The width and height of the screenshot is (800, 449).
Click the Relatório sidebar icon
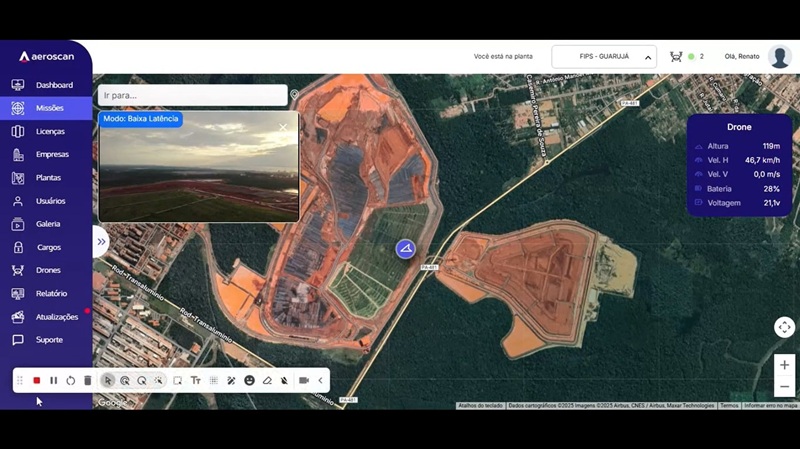point(18,293)
